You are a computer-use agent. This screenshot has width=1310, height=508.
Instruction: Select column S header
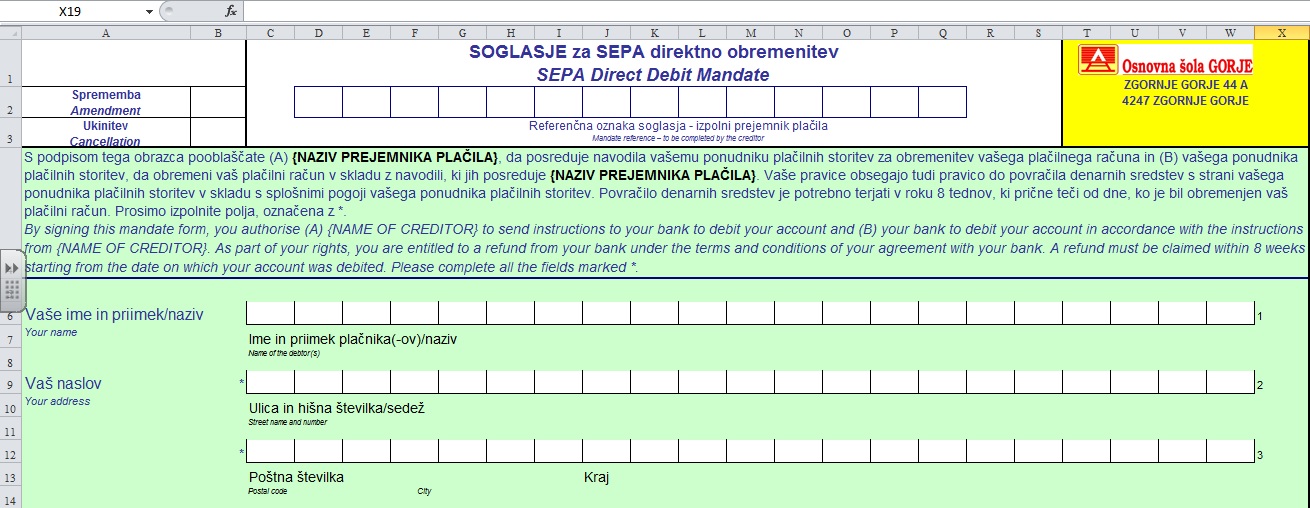pos(1038,32)
